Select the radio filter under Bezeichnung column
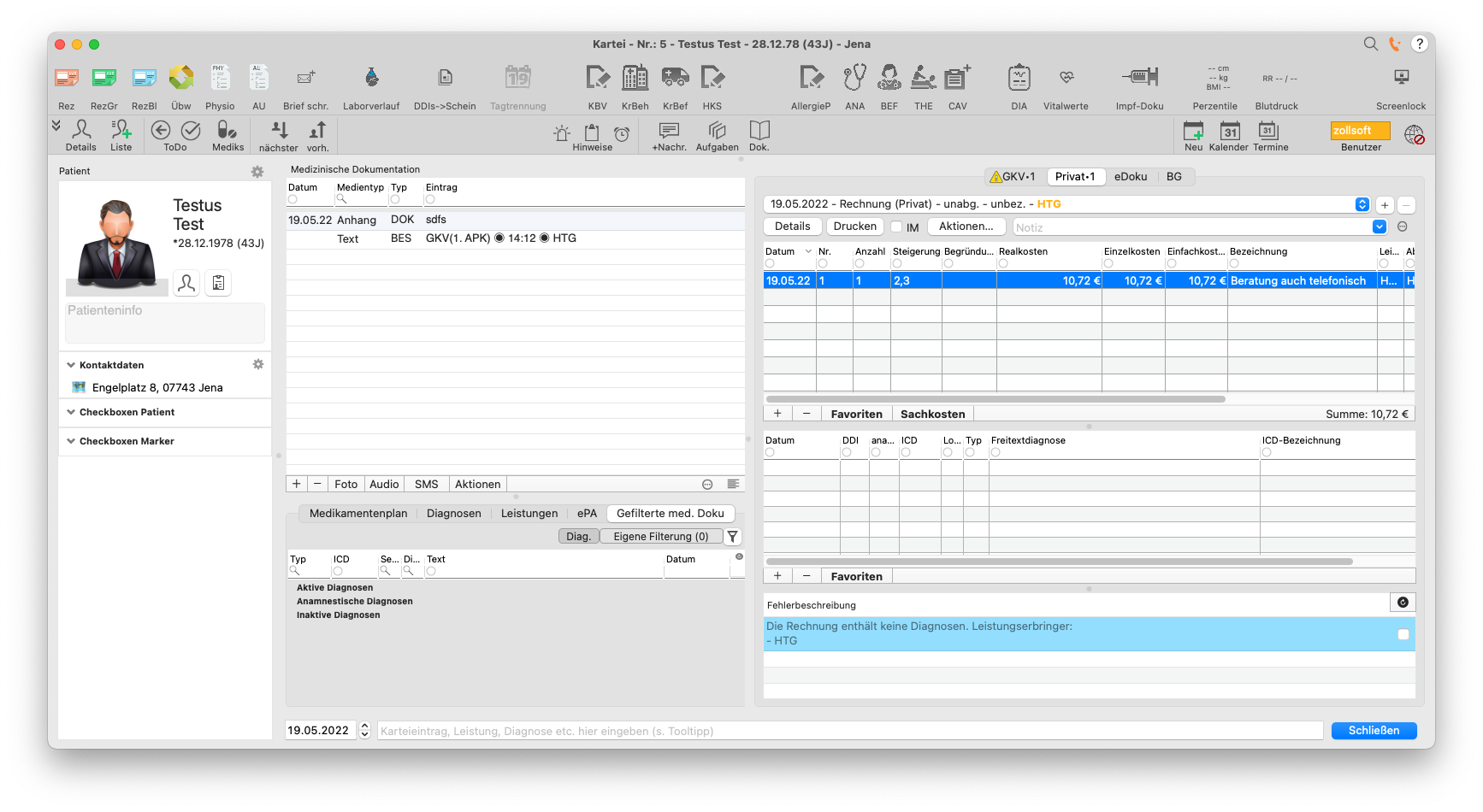The image size is (1483, 812). click(x=1234, y=263)
